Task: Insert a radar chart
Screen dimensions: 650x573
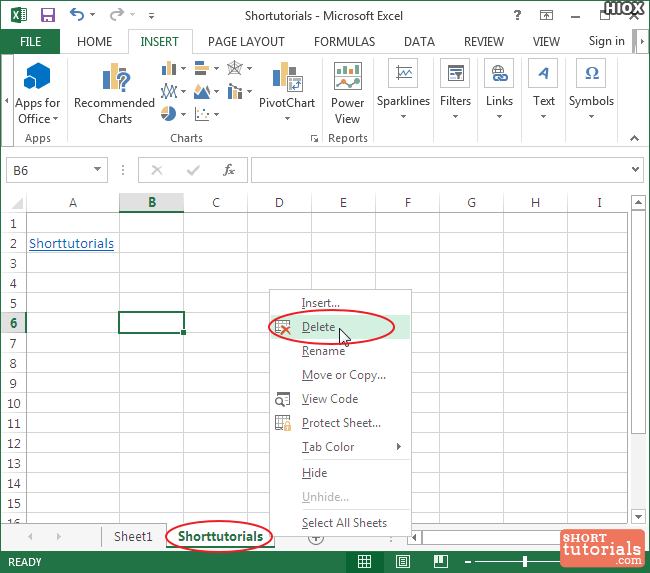Action: [x=235, y=68]
